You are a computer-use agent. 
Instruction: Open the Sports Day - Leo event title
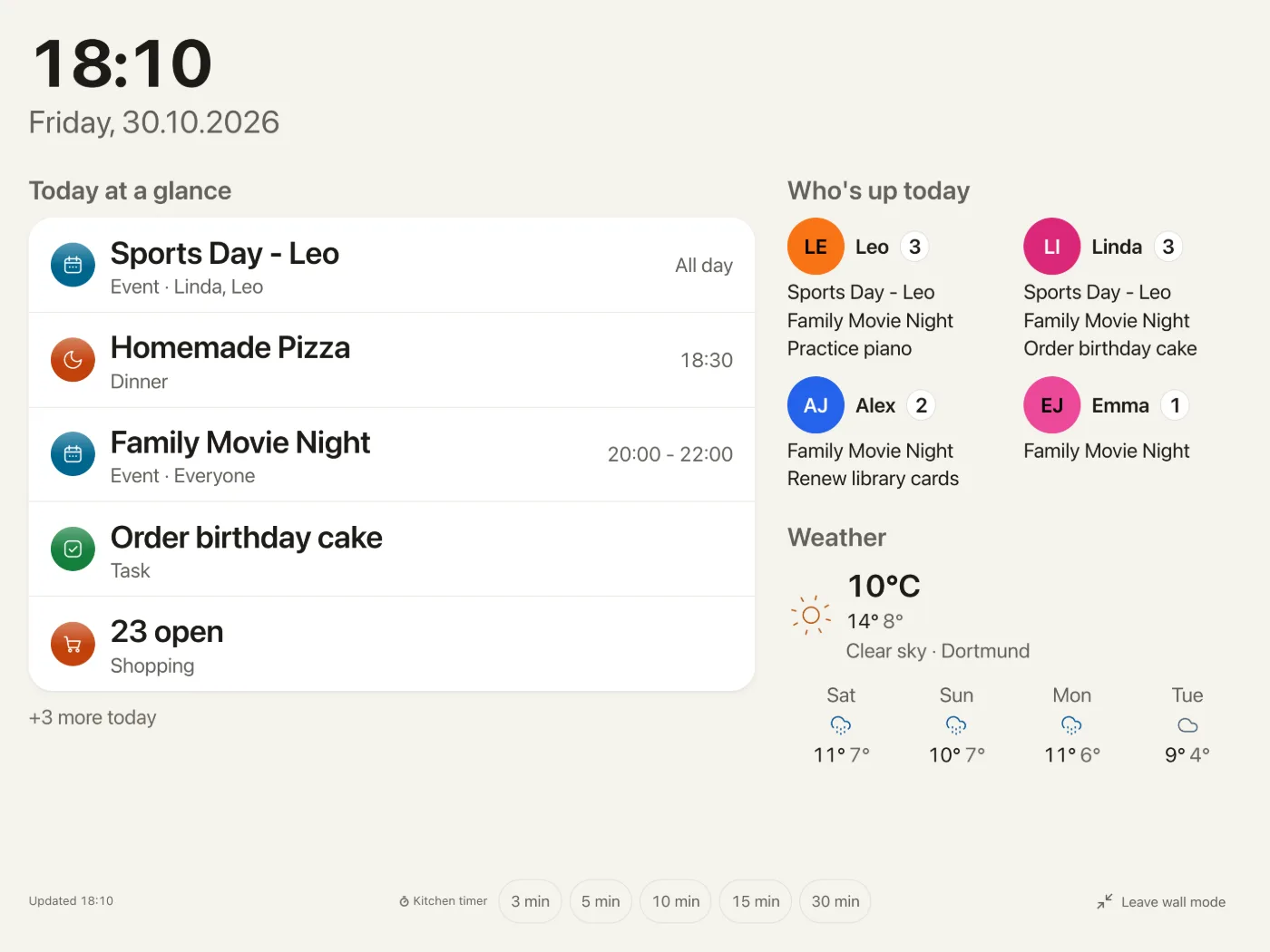(225, 254)
